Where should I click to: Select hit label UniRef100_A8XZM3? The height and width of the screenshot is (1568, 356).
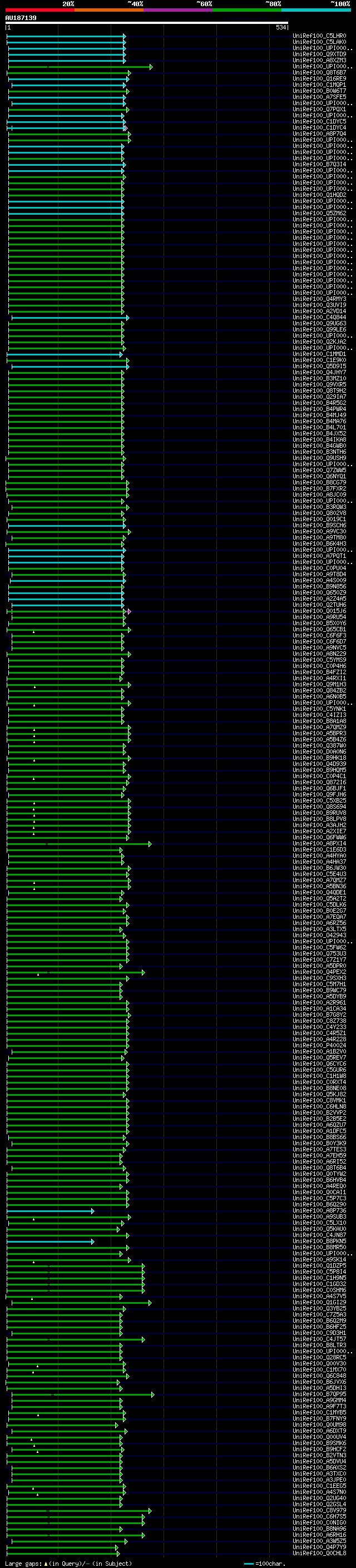coord(319,60)
